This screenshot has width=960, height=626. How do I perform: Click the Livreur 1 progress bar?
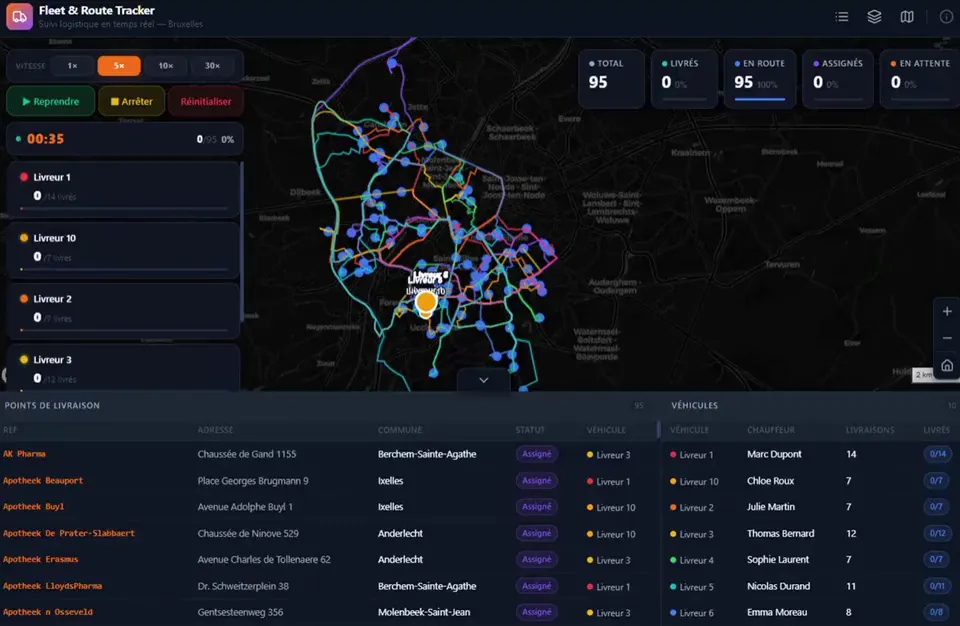click(124, 209)
